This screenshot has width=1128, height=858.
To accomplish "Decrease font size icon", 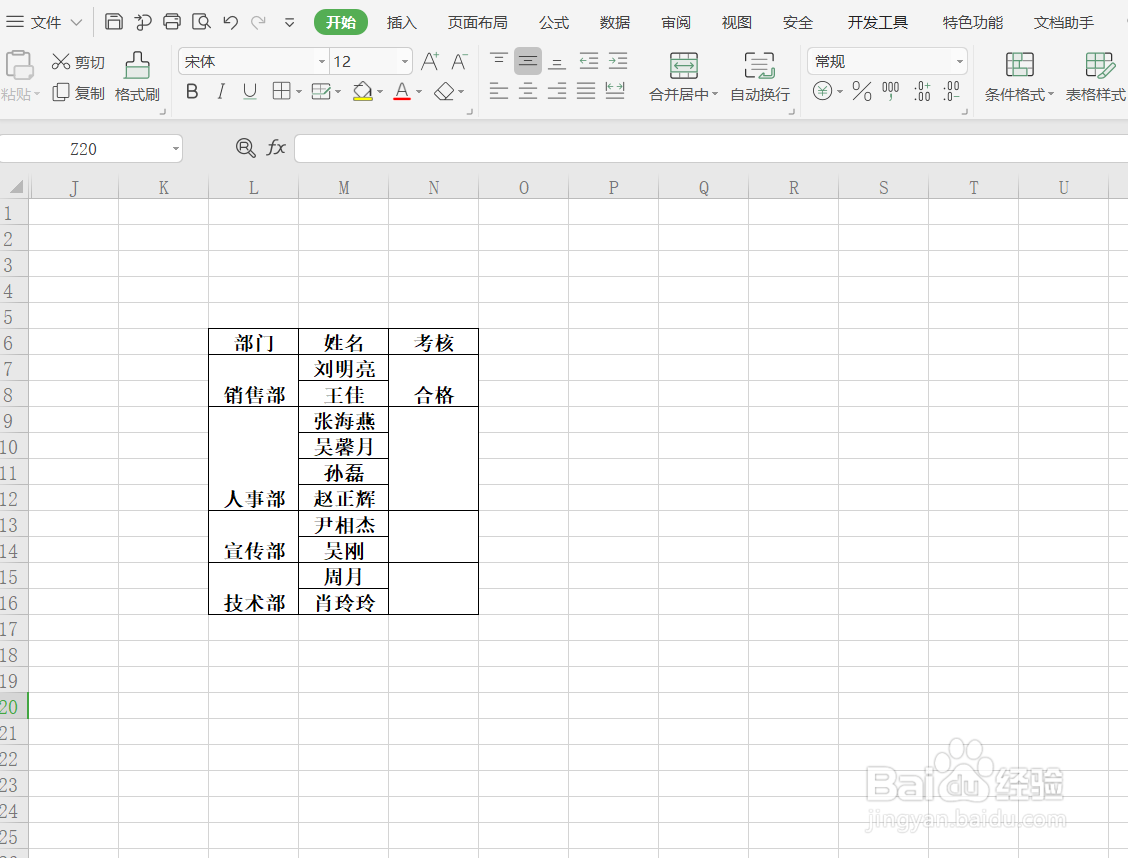I will point(460,62).
